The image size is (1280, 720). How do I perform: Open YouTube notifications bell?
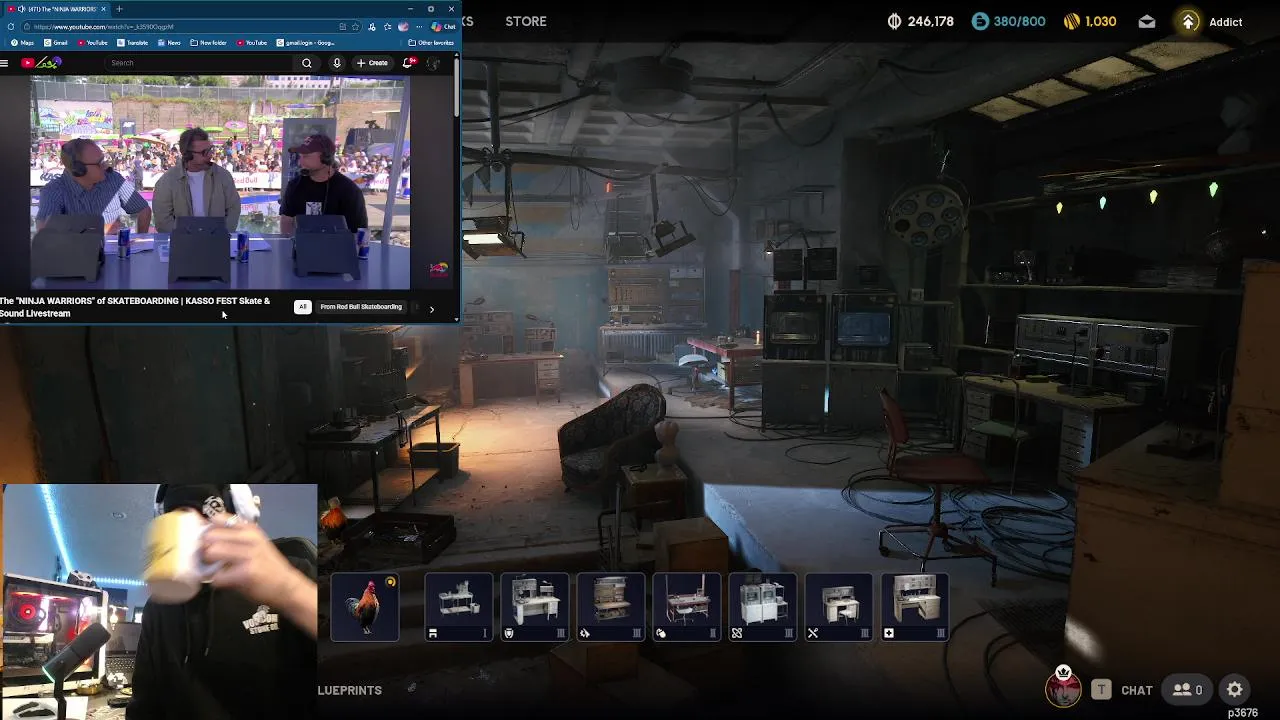coord(408,63)
